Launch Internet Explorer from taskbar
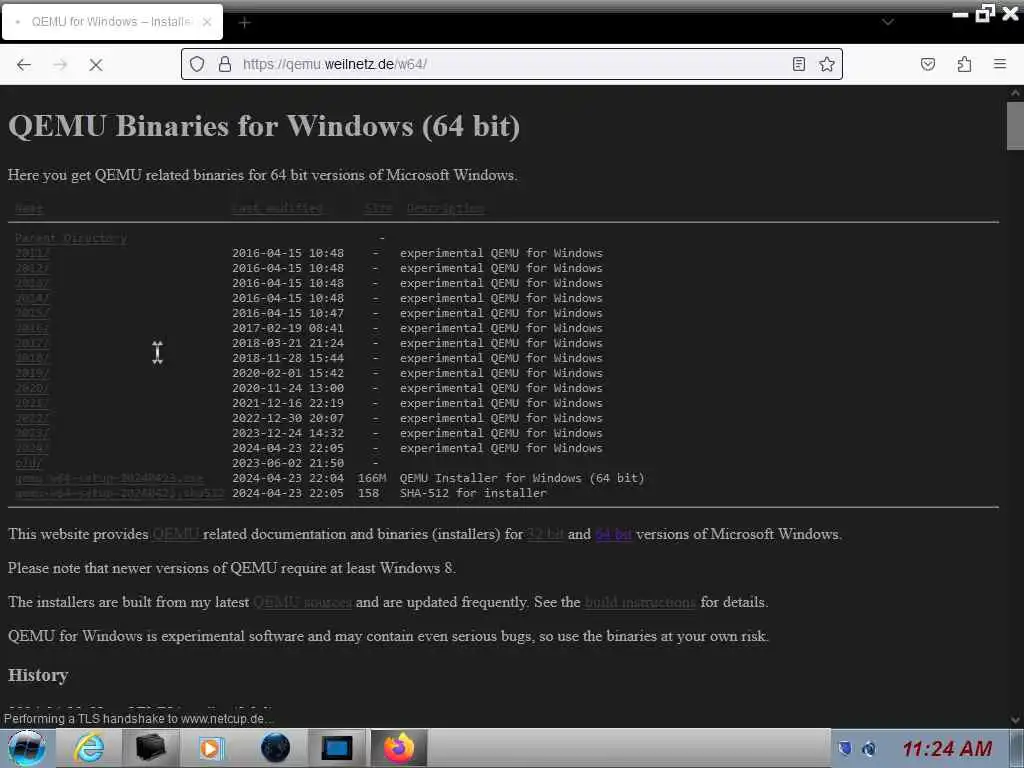 tap(89, 748)
